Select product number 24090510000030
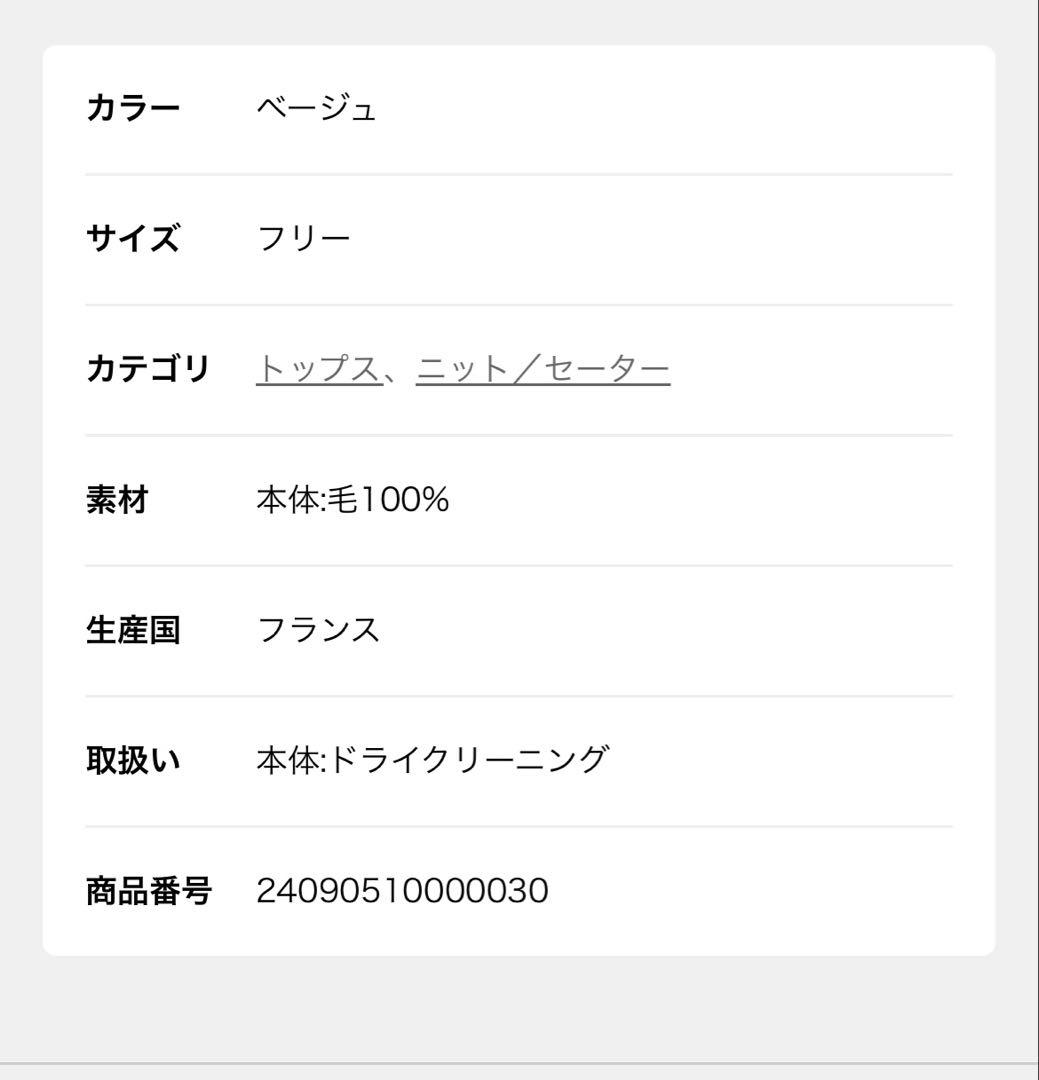This screenshot has width=1039, height=1080. pos(403,891)
